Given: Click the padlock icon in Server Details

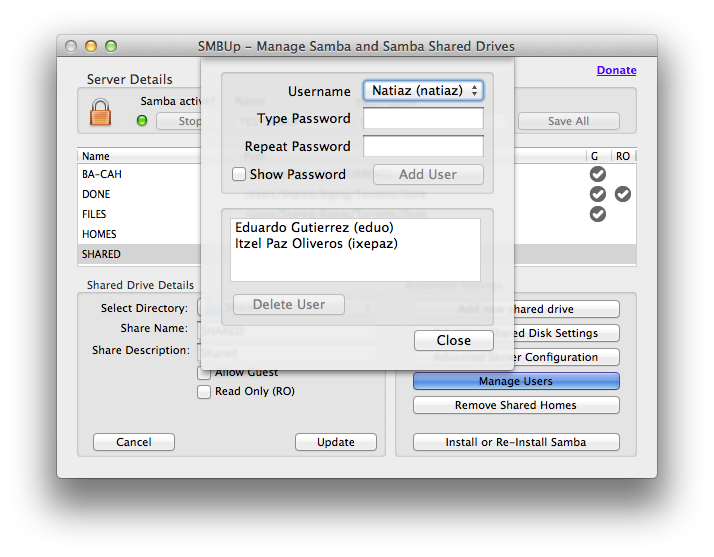Looking at the screenshot, I should point(100,112).
